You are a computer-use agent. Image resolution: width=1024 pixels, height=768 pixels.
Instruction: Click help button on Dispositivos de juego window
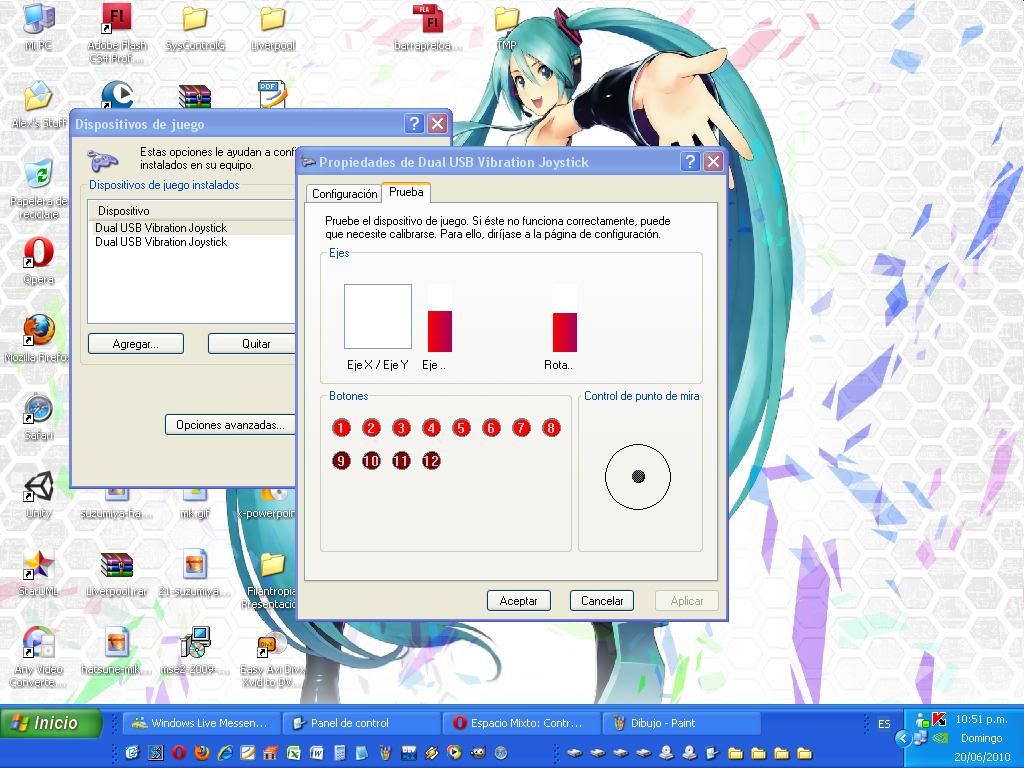point(414,123)
